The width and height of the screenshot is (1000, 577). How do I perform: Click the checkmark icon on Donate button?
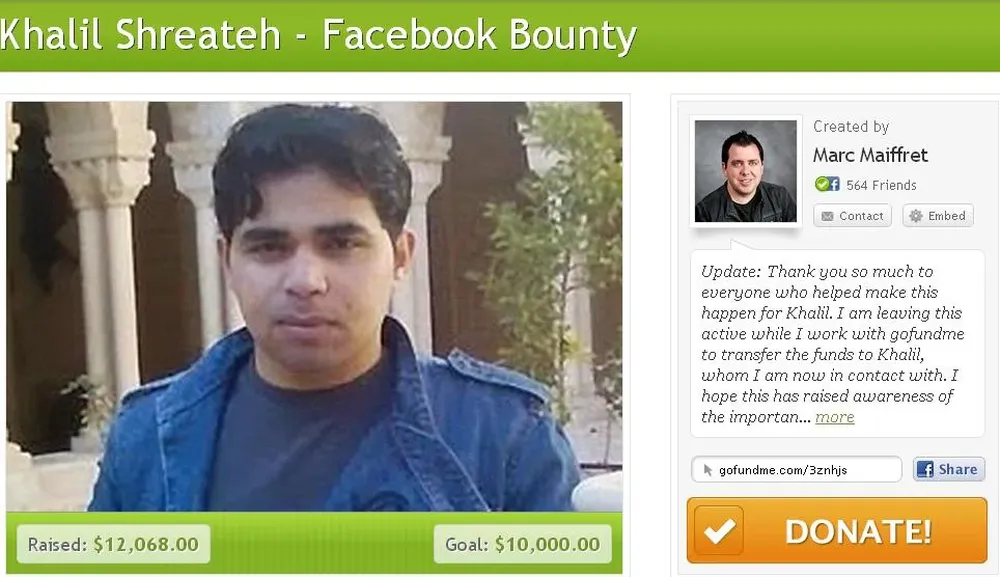pos(719,530)
